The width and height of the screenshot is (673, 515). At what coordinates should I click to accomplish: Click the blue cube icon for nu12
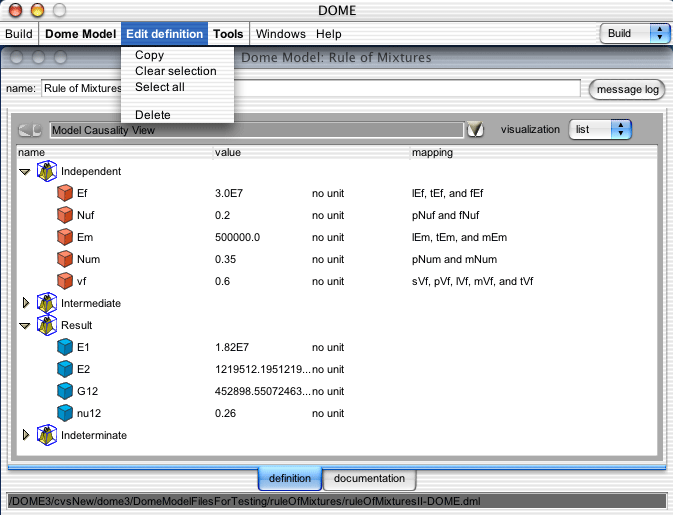[65, 413]
